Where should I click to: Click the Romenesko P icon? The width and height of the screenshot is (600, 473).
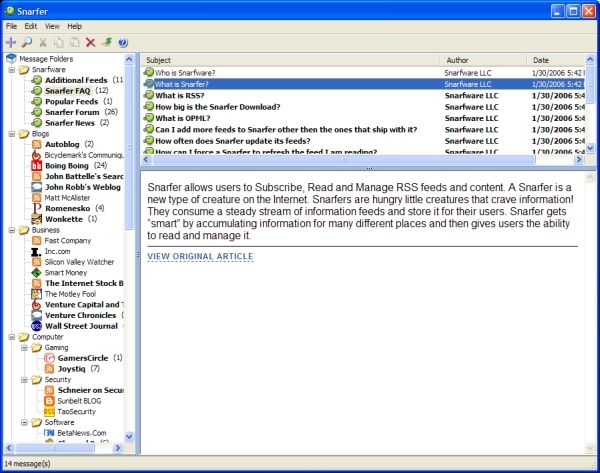click(37, 208)
